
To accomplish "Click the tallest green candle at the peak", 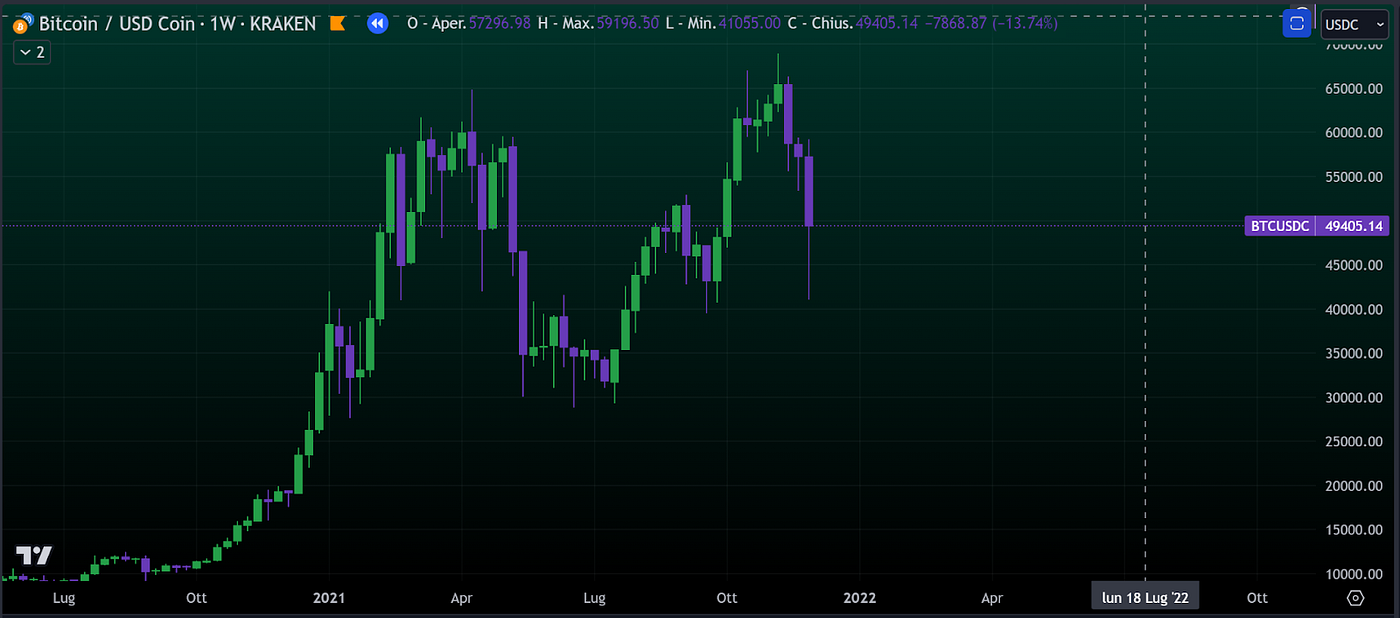I will pos(780,90).
